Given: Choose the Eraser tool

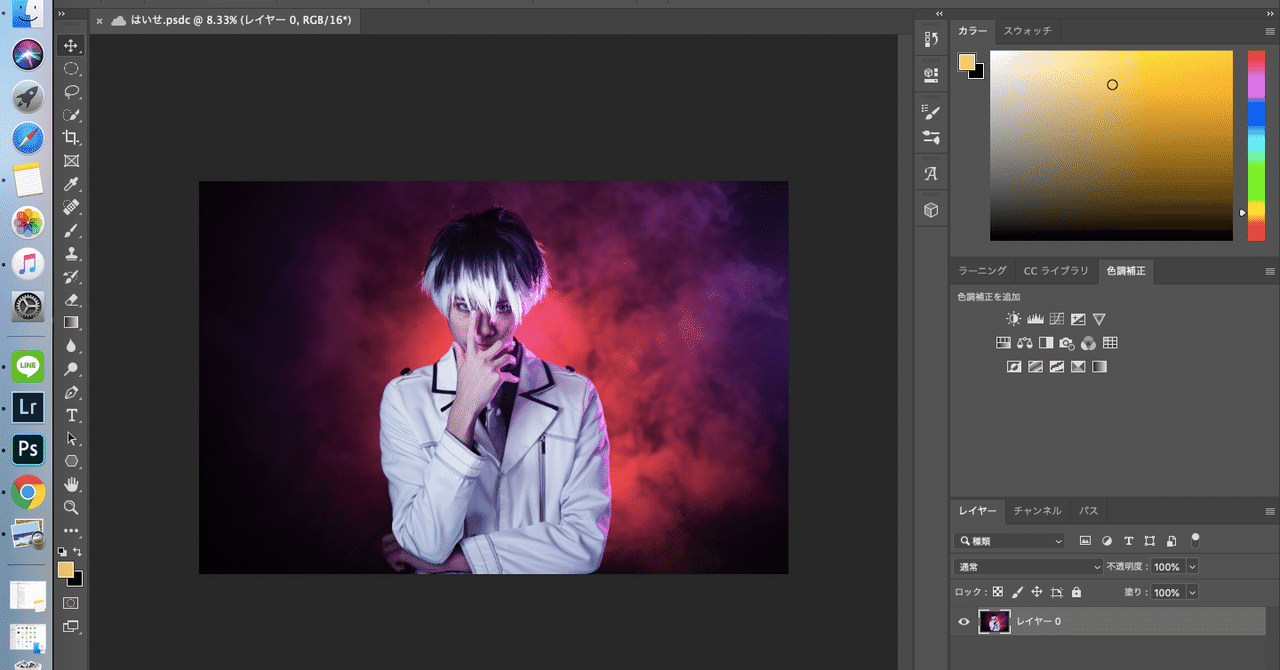Looking at the screenshot, I should [71, 300].
